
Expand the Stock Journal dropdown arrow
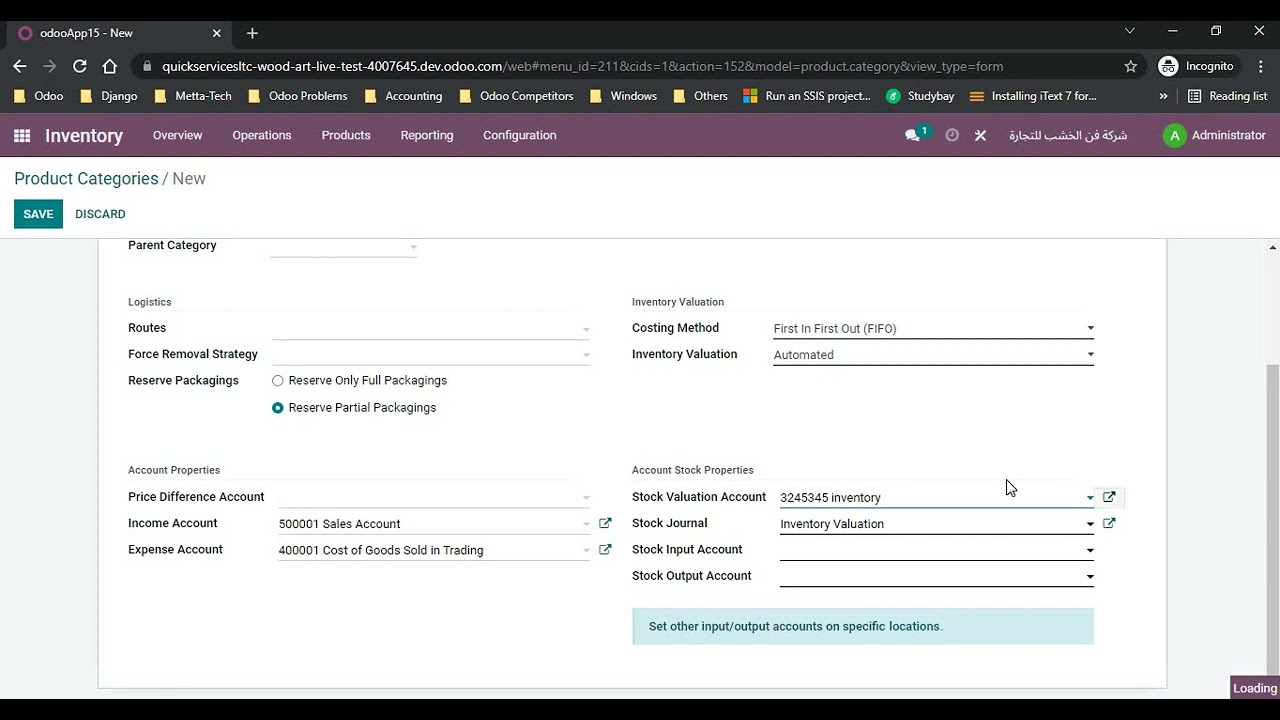tap(1090, 524)
